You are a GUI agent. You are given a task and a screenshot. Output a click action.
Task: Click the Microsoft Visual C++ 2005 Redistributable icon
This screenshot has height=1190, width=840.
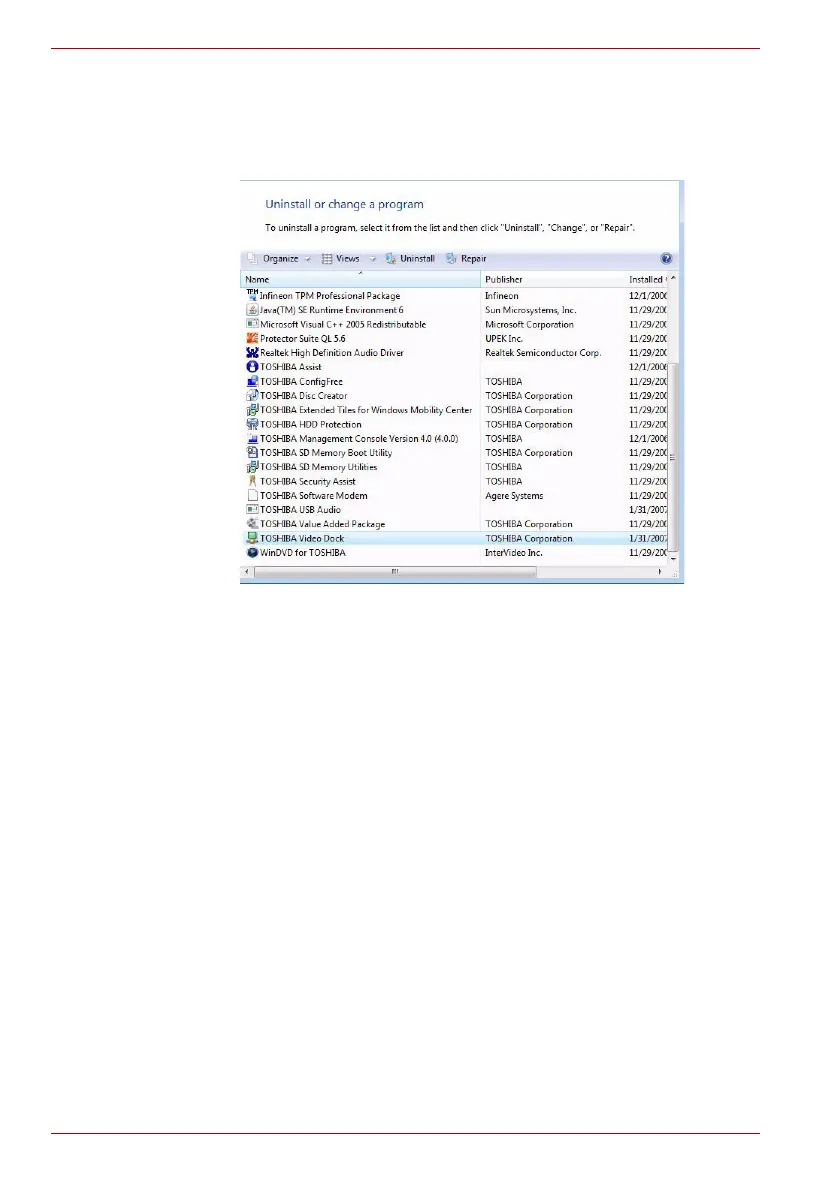[x=252, y=324]
